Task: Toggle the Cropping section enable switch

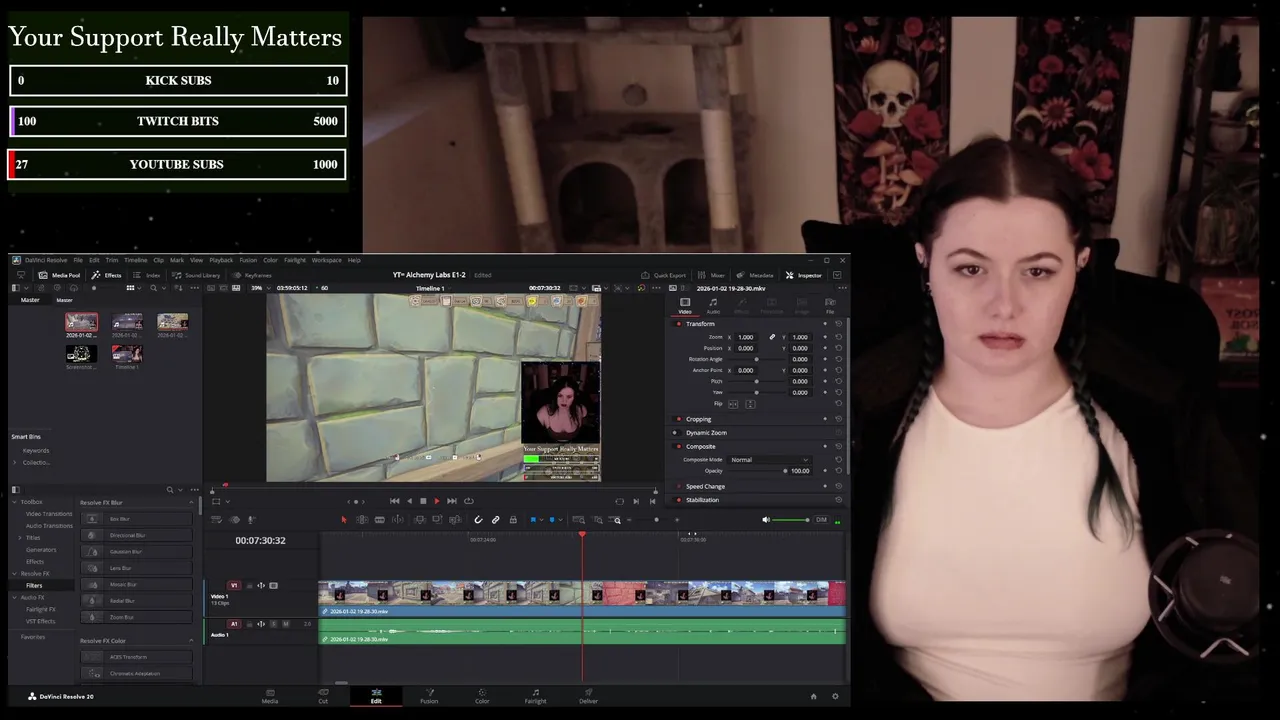Action: tap(679, 419)
